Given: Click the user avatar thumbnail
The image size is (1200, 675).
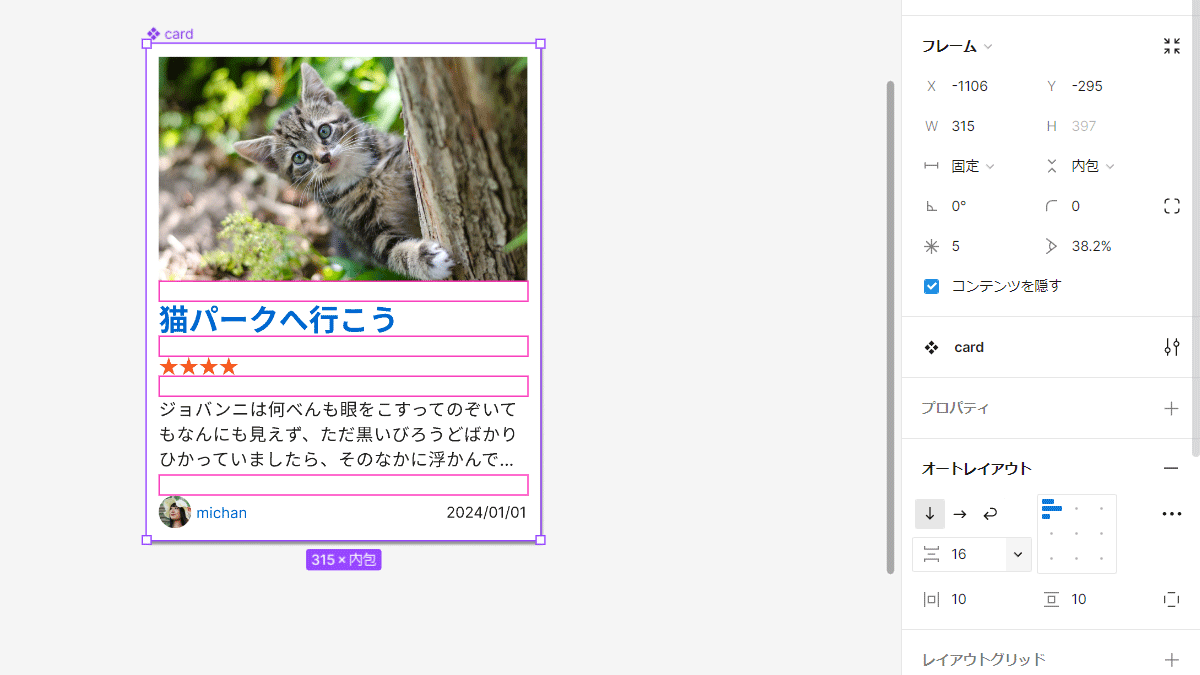Looking at the screenshot, I should click(175, 512).
